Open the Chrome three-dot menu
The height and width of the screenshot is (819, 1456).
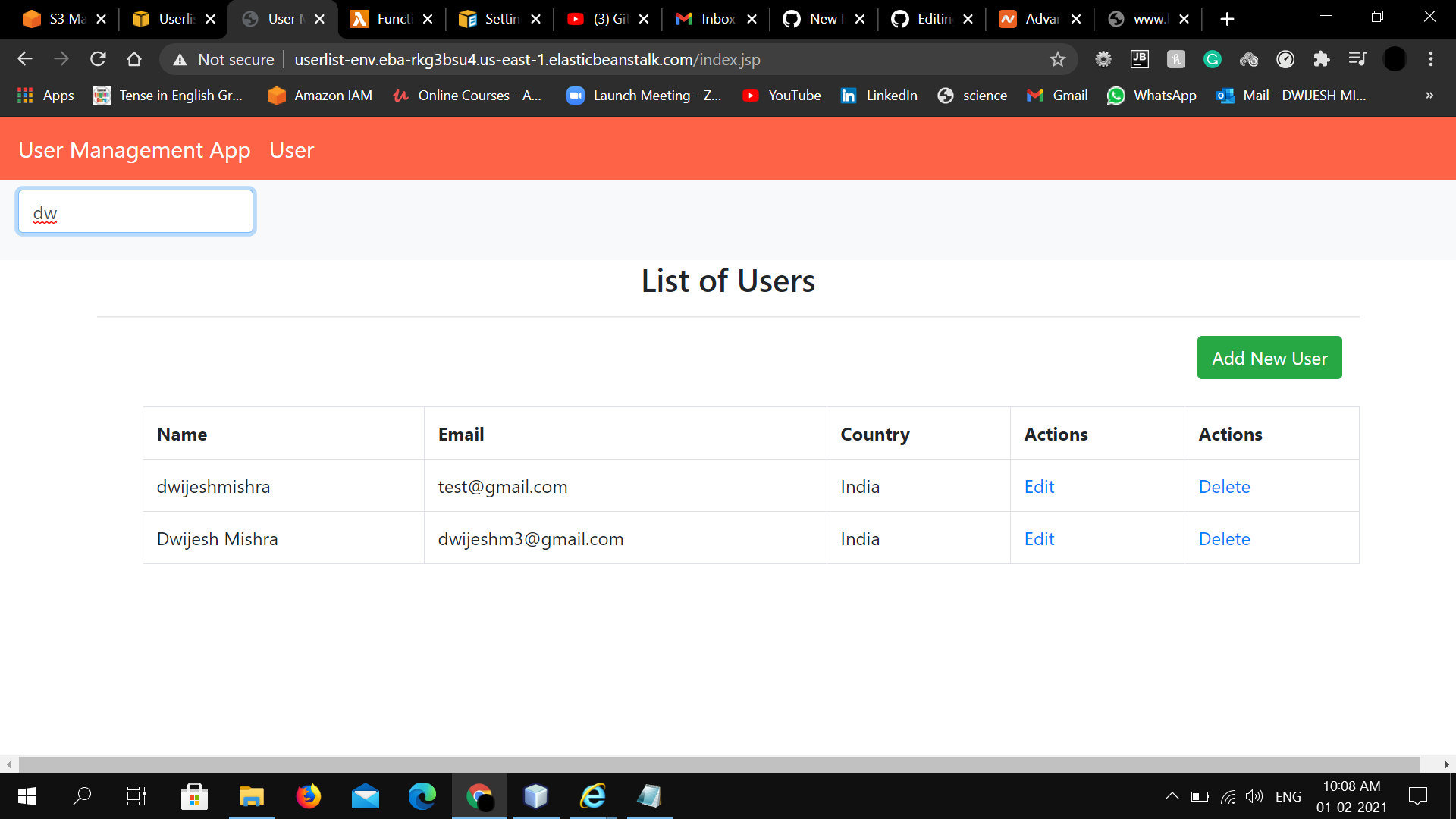click(x=1431, y=59)
